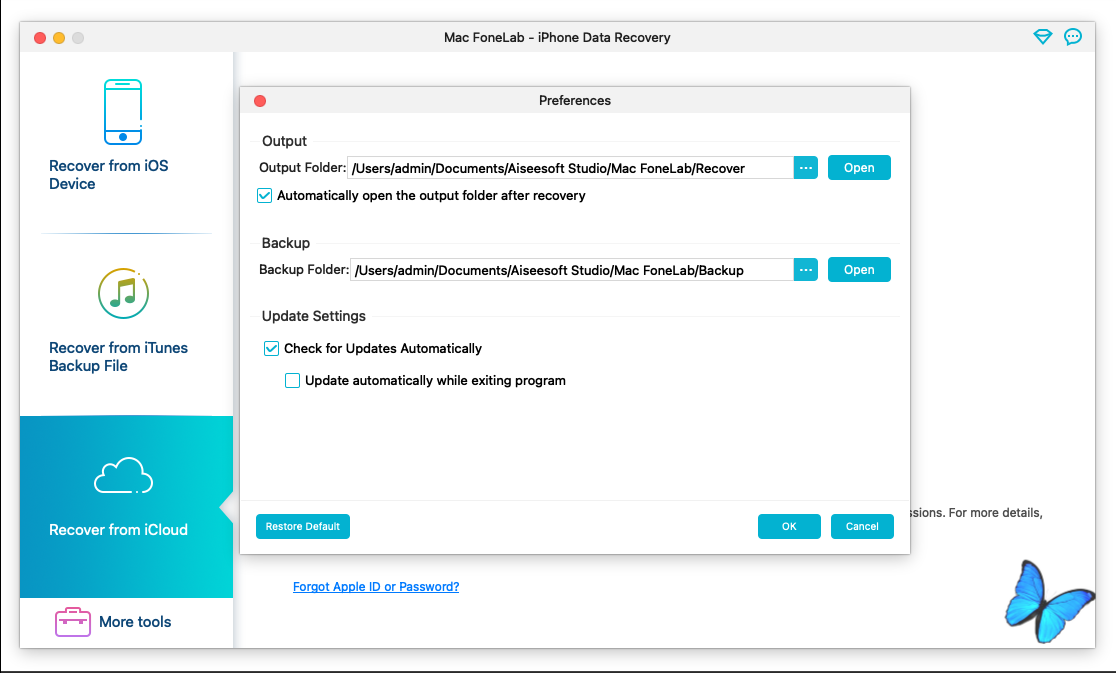This screenshot has height=673, width=1116.
Task: Click the More tools toolbox icon
Action: tap(73, 622)
